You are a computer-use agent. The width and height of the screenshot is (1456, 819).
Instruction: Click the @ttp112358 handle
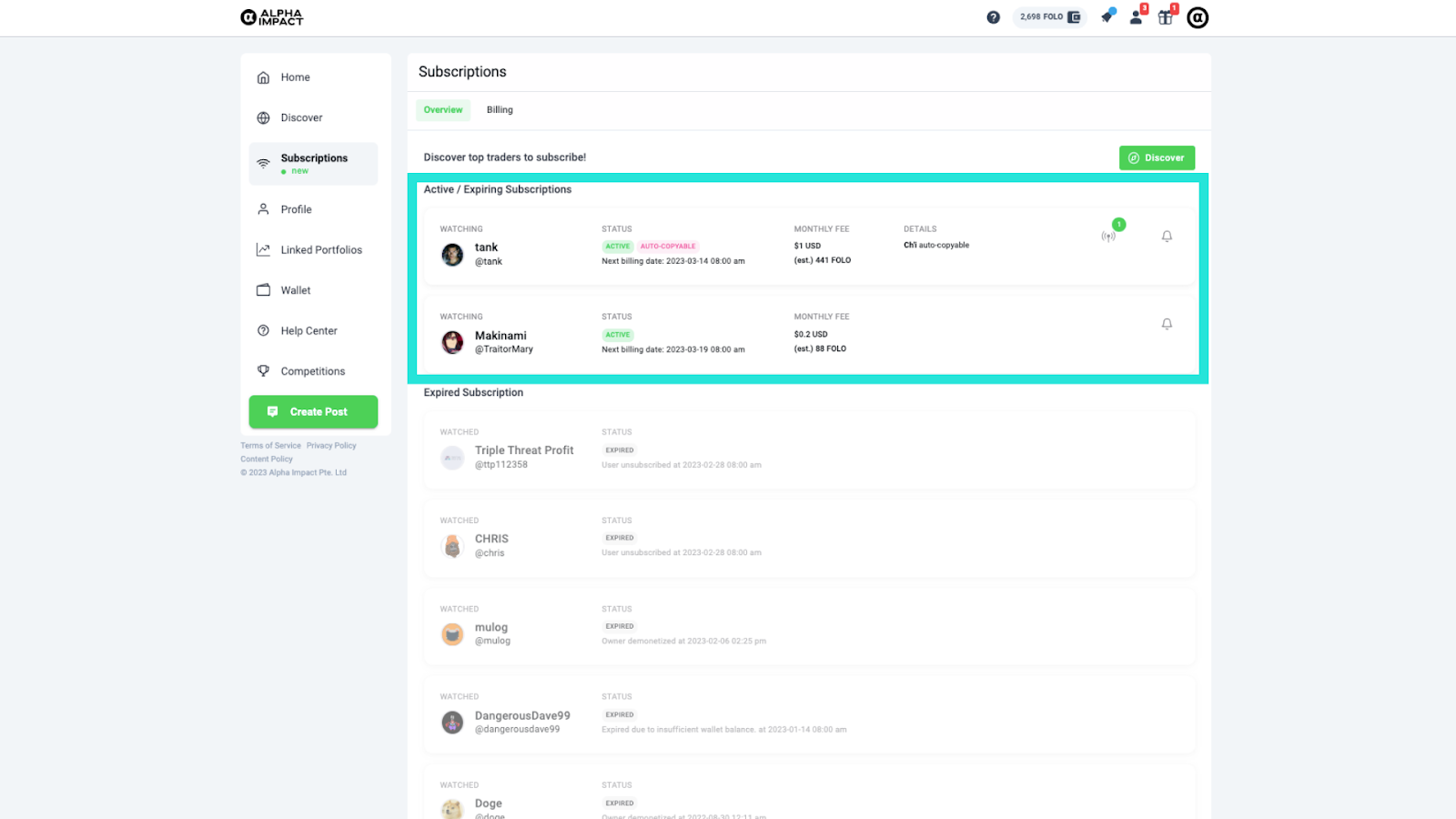(x=501, y=465)
